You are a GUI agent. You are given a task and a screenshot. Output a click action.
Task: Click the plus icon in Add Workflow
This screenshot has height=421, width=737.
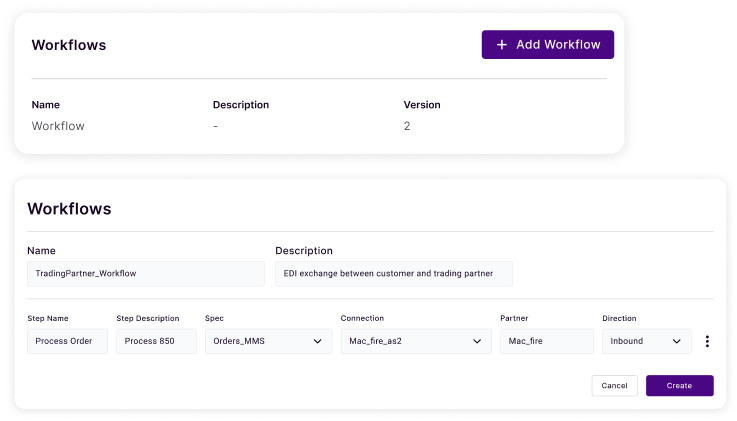502,45
